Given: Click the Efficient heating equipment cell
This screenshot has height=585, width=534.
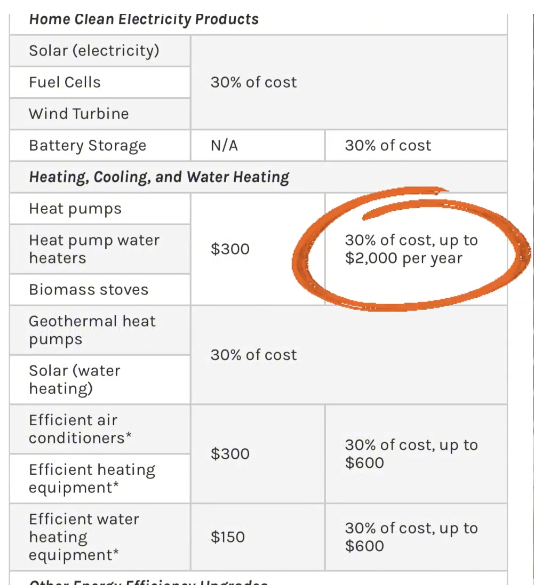Looking at the screenshot, I should click(x=100, y=479).
